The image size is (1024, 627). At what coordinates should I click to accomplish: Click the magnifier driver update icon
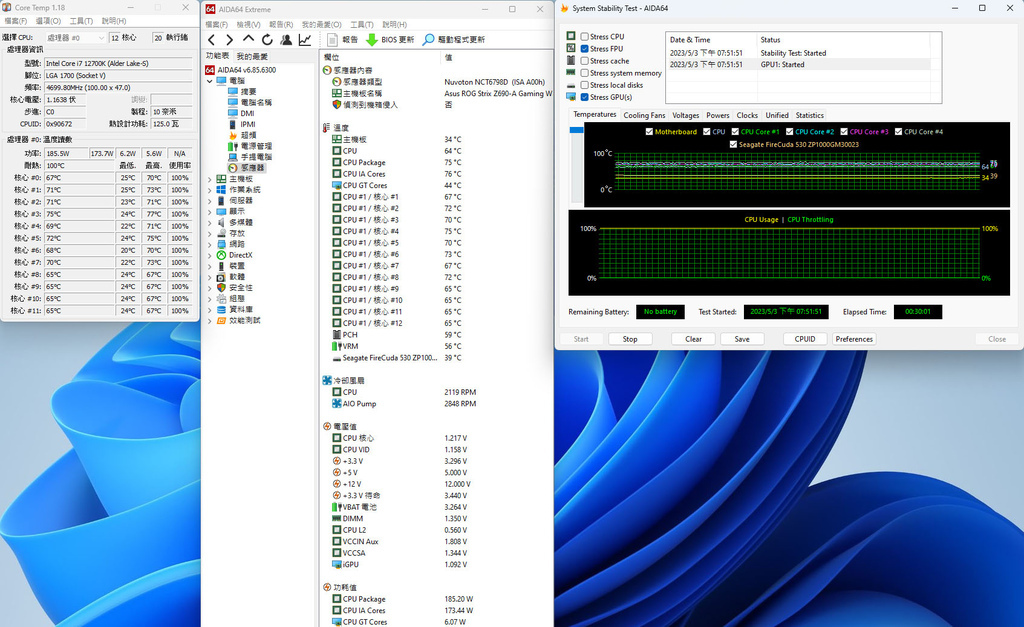428,40
